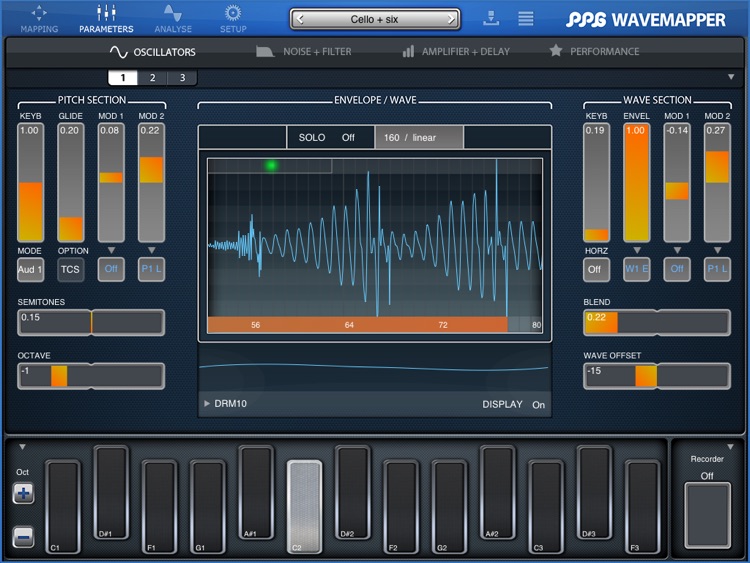
Task: Select oscillator 2 tab
Action: 152,77
